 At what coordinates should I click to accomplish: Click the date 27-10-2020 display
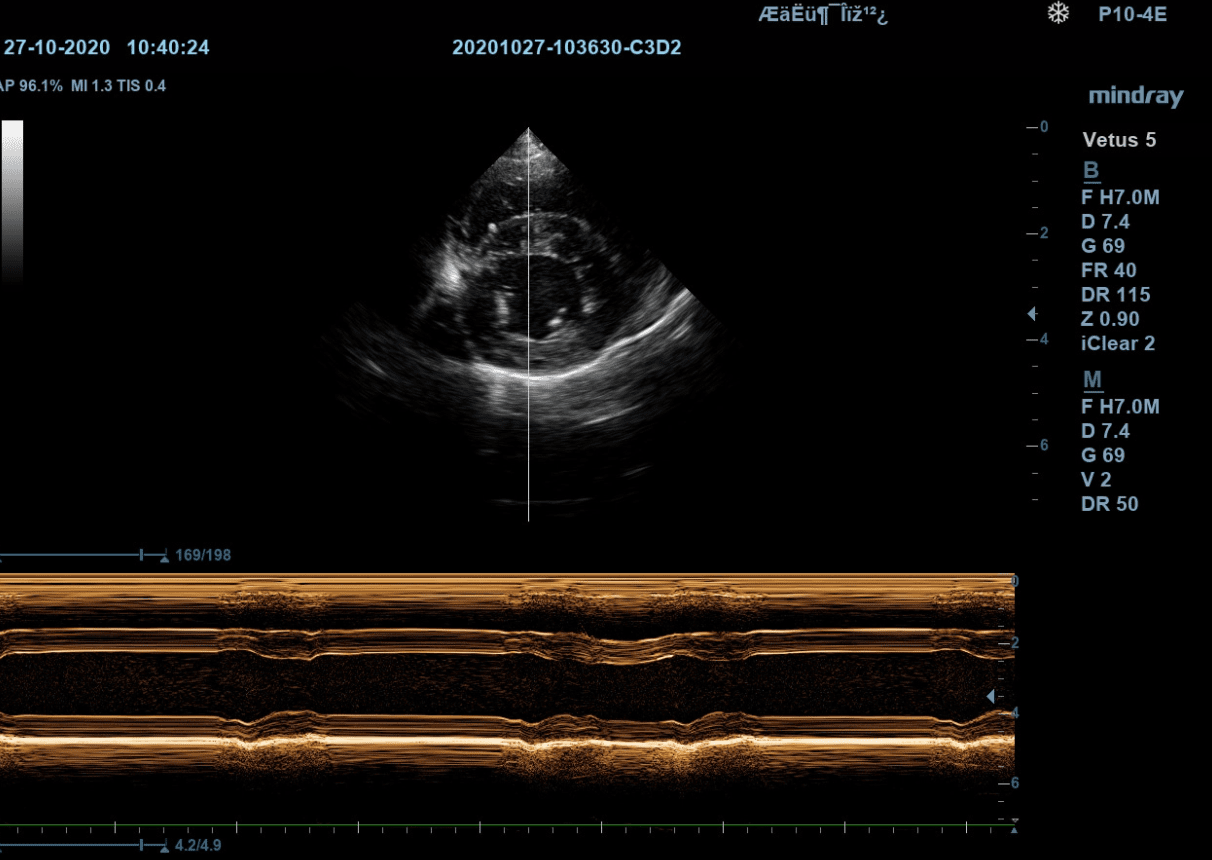click(x=56, y=47)
